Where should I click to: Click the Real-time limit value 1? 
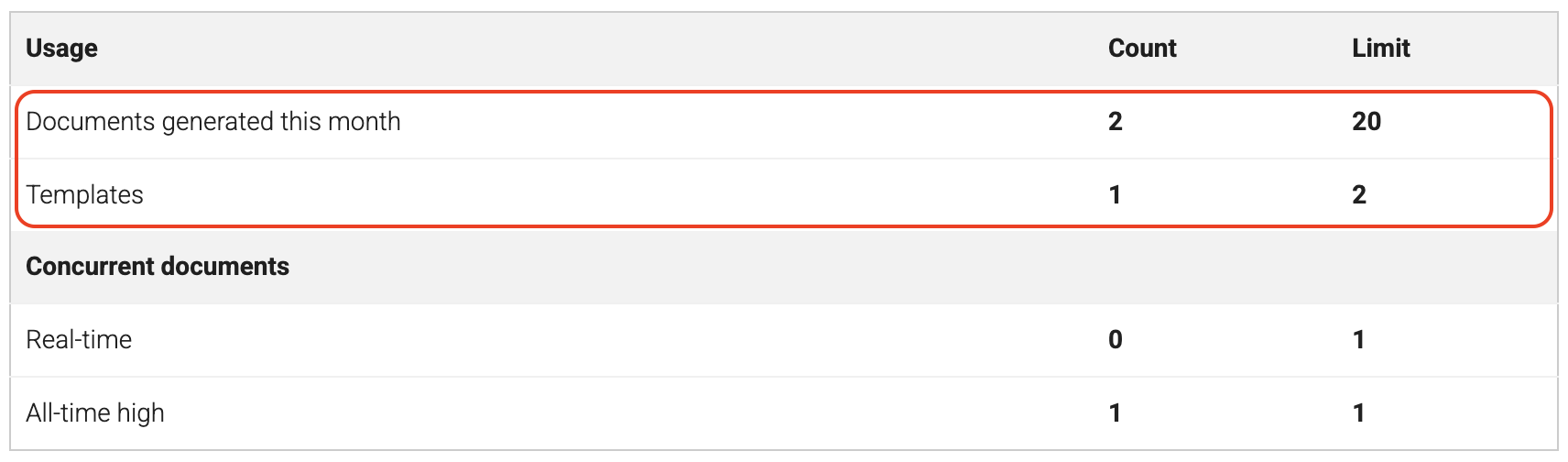pos(1358,340)
